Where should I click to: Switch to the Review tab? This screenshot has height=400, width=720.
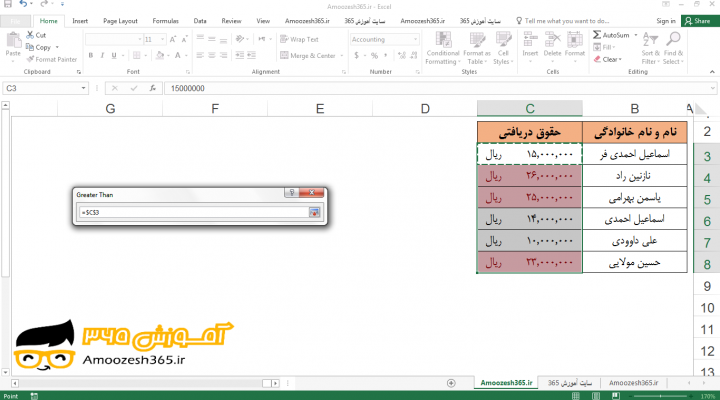[231, 21]
